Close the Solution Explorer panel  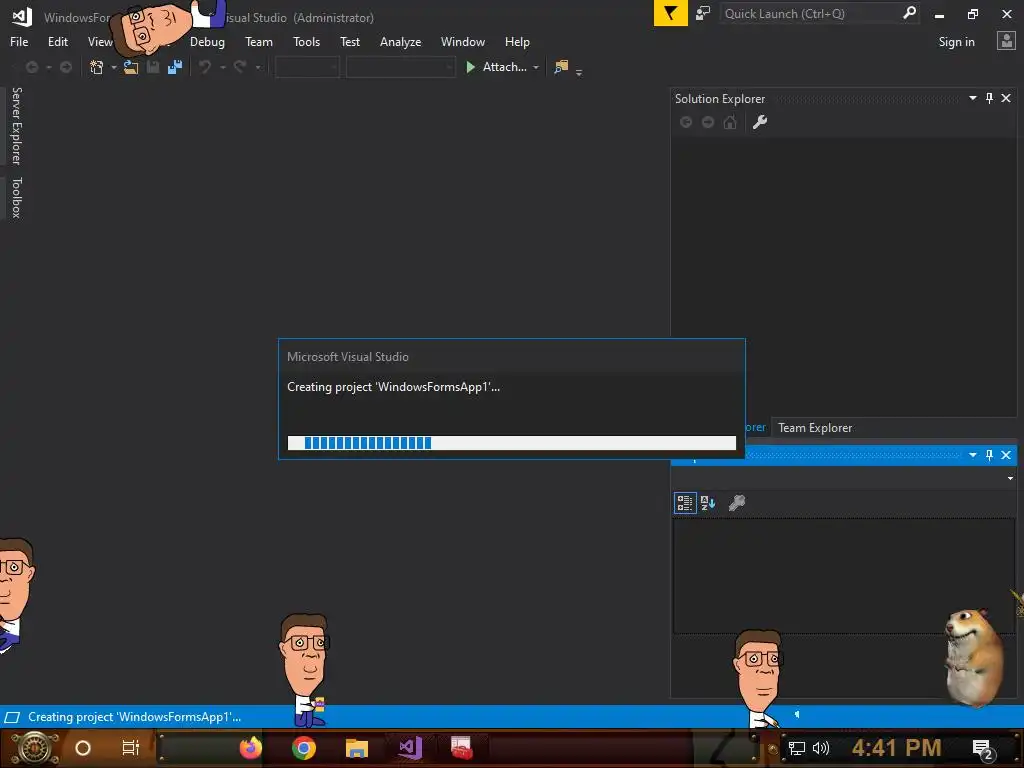[1006, 98]
